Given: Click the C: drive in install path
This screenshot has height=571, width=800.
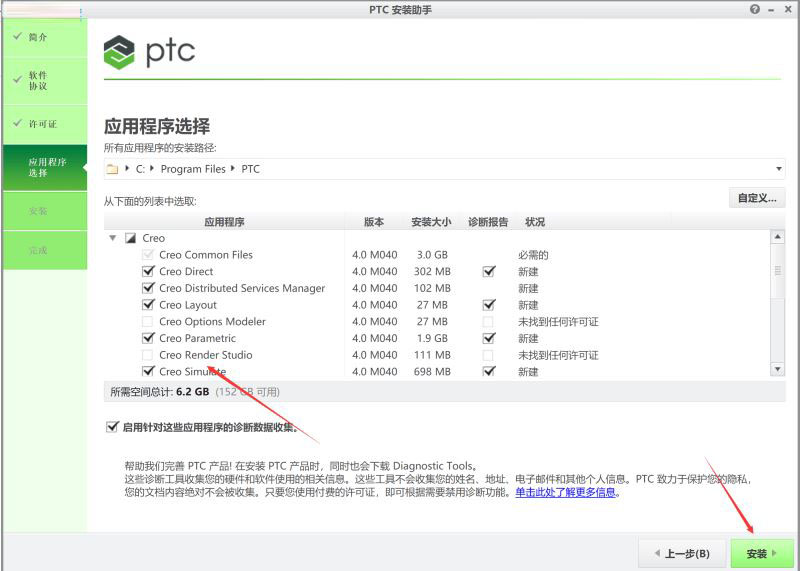Looking at the screenshot, I should click(140, 169).
